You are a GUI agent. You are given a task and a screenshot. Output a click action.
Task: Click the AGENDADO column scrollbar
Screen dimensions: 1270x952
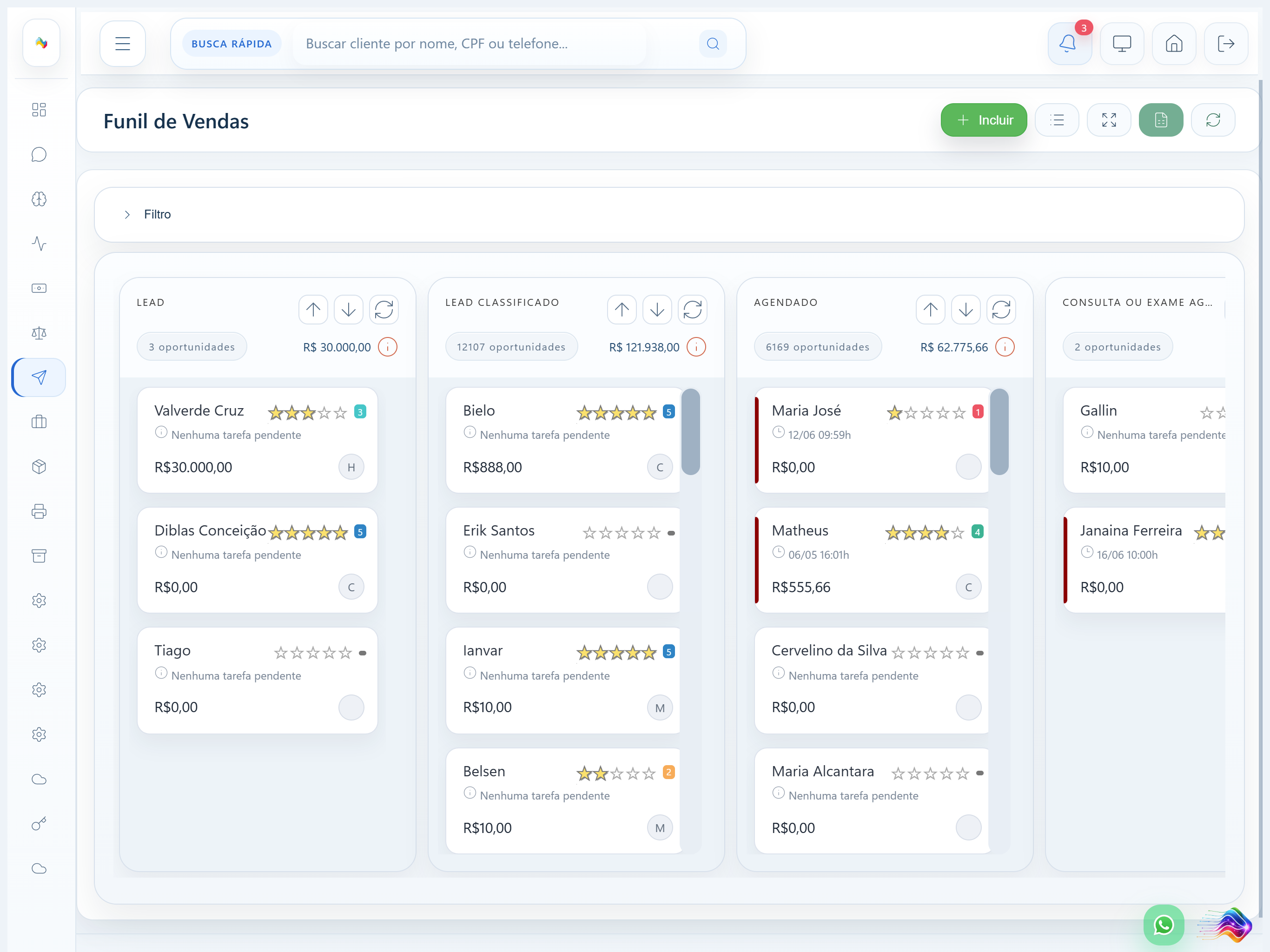click(x=999, y=432)
